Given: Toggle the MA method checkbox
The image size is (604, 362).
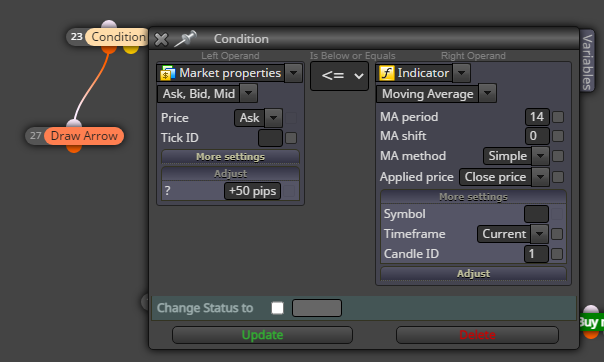Looking at the screenshot, I should click(558, 156).
